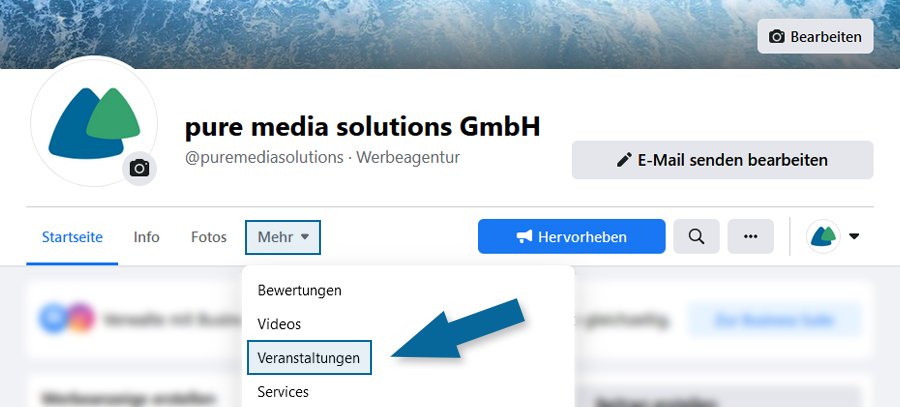Open Services from the Mehr menu
This screenshot has height=407, width=900.
click(283, 392)
